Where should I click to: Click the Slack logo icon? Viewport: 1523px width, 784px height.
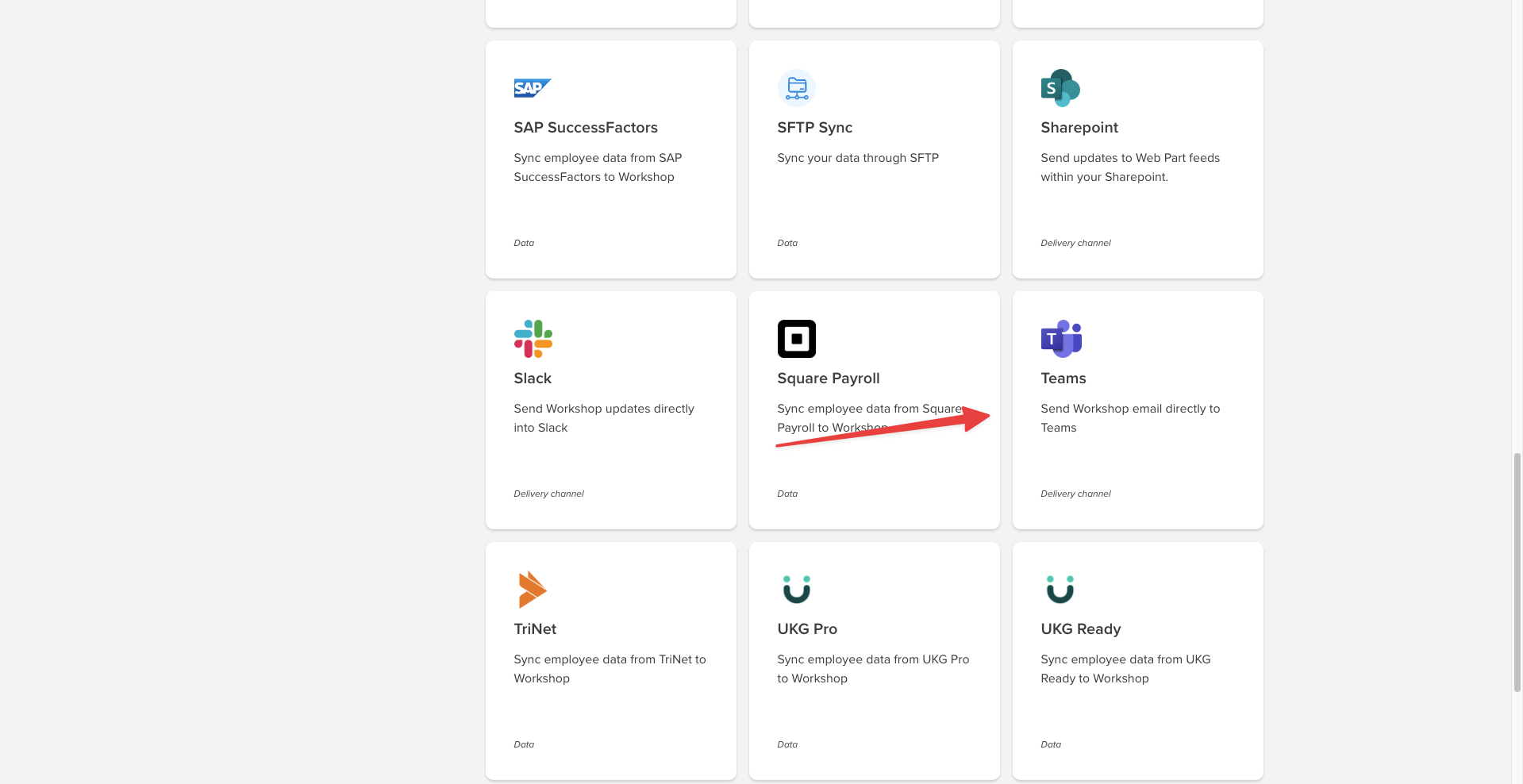[533, 339]
